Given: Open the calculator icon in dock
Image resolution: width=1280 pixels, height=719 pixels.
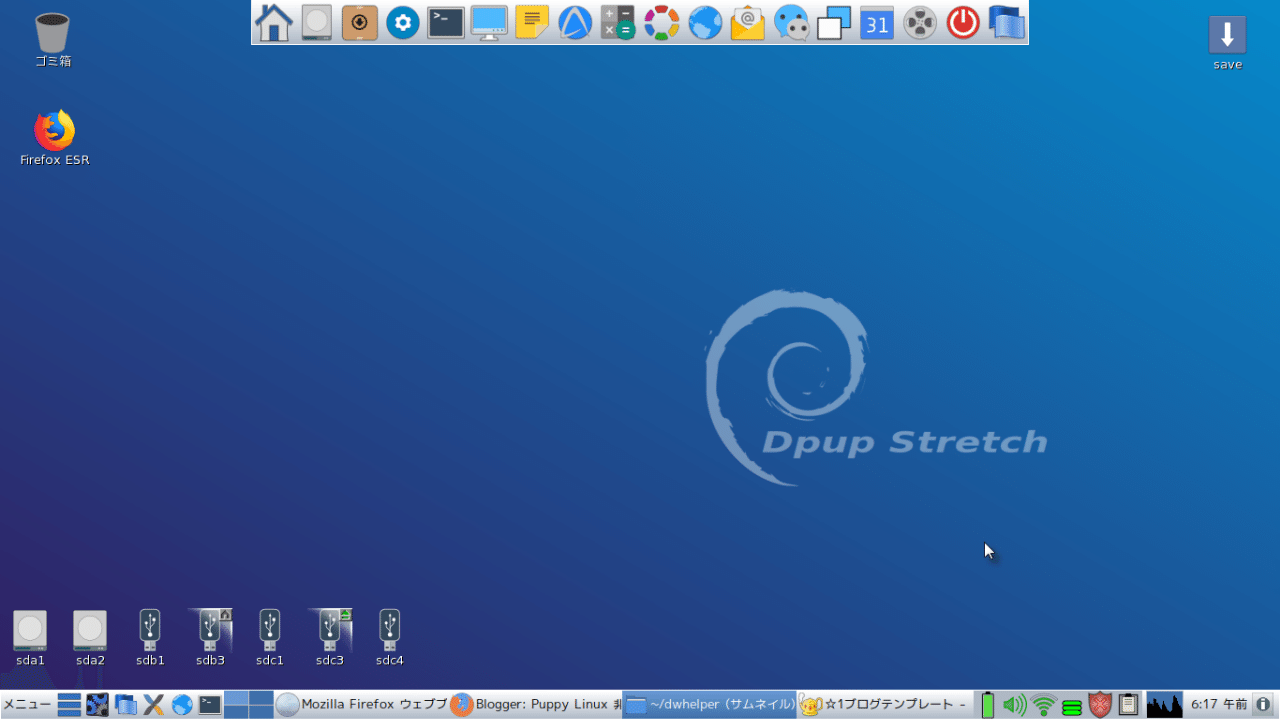Looking at the screenshot, I should click(x=618, y=22).
